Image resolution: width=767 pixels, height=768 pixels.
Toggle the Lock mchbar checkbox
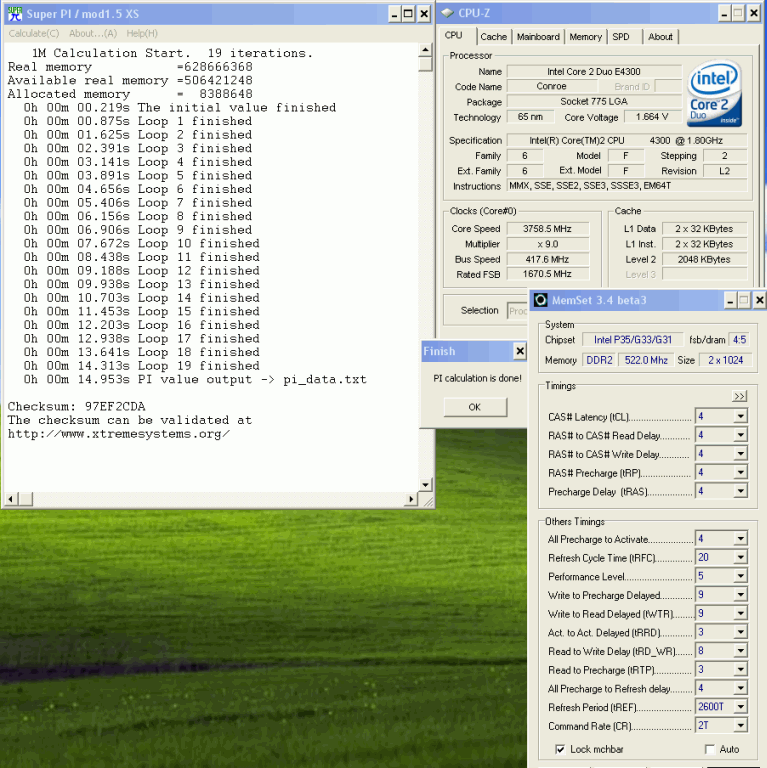[560, 749]
